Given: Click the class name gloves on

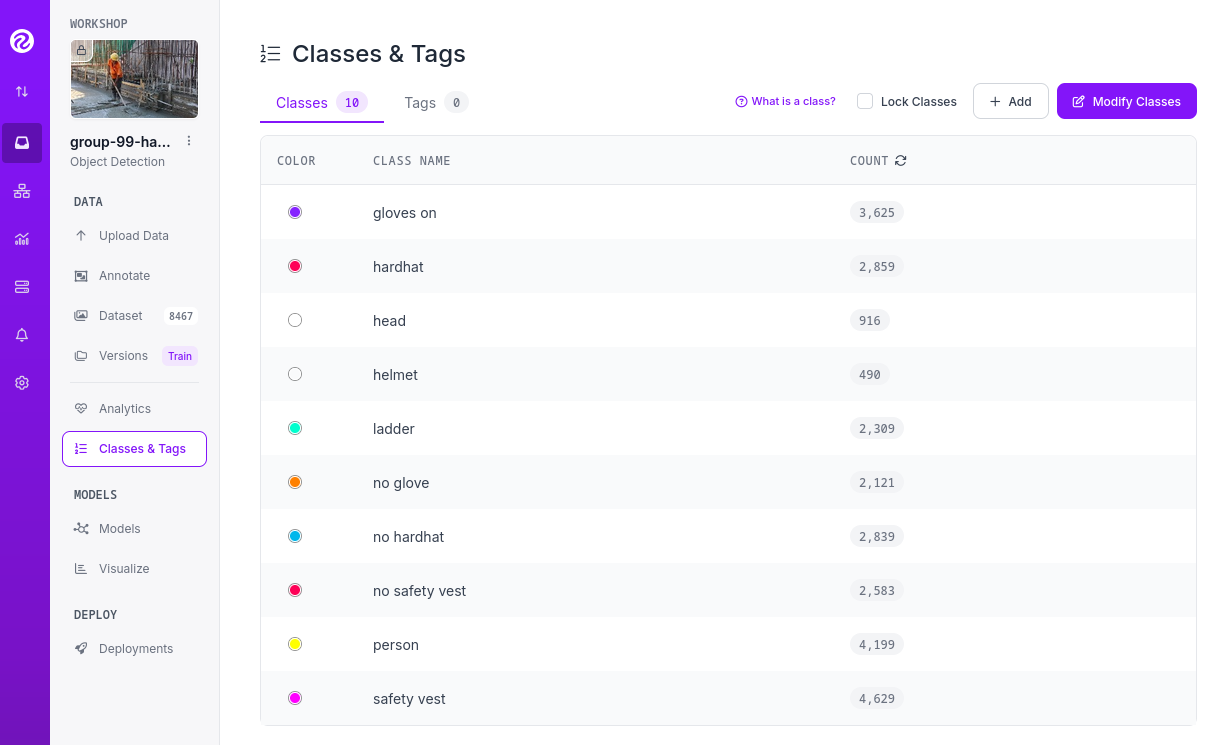Looking at the screenshot, I should click(405, 213).
